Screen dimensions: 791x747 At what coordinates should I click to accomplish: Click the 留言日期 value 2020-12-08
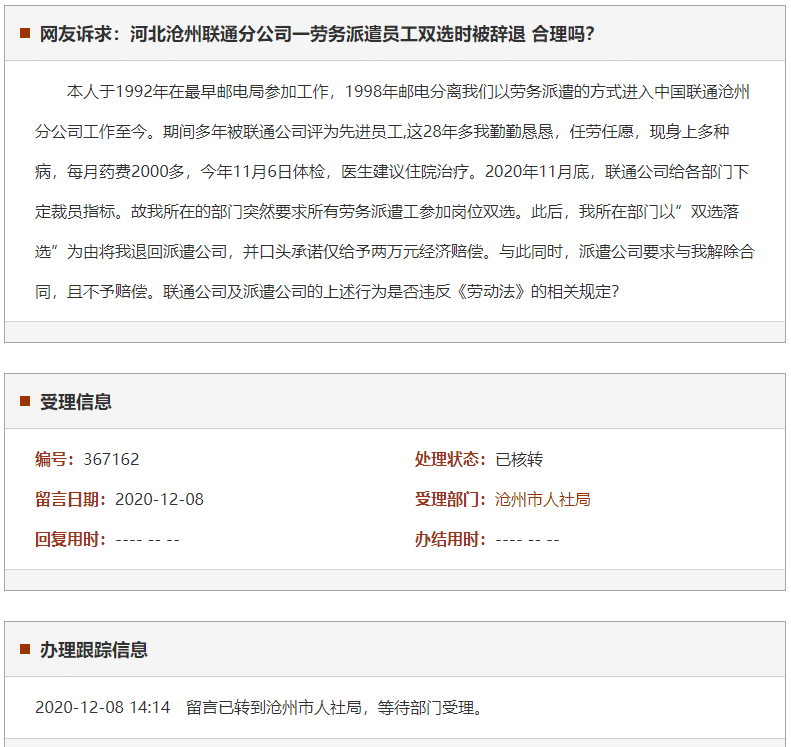point(159,499)
